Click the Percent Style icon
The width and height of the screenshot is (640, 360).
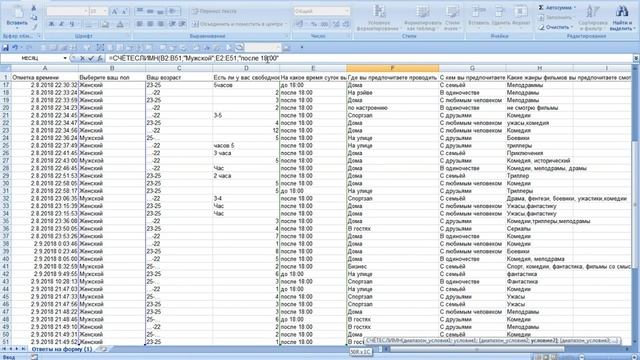313,24
